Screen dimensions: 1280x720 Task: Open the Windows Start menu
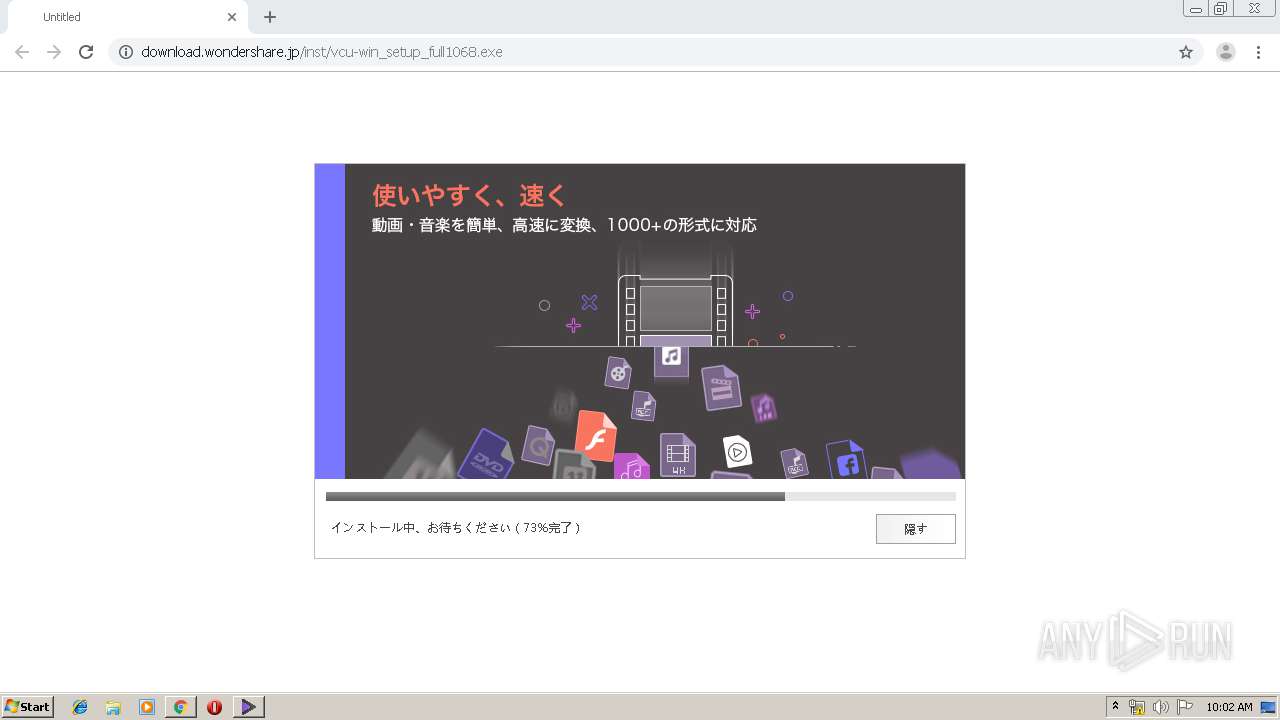(28, 707)
